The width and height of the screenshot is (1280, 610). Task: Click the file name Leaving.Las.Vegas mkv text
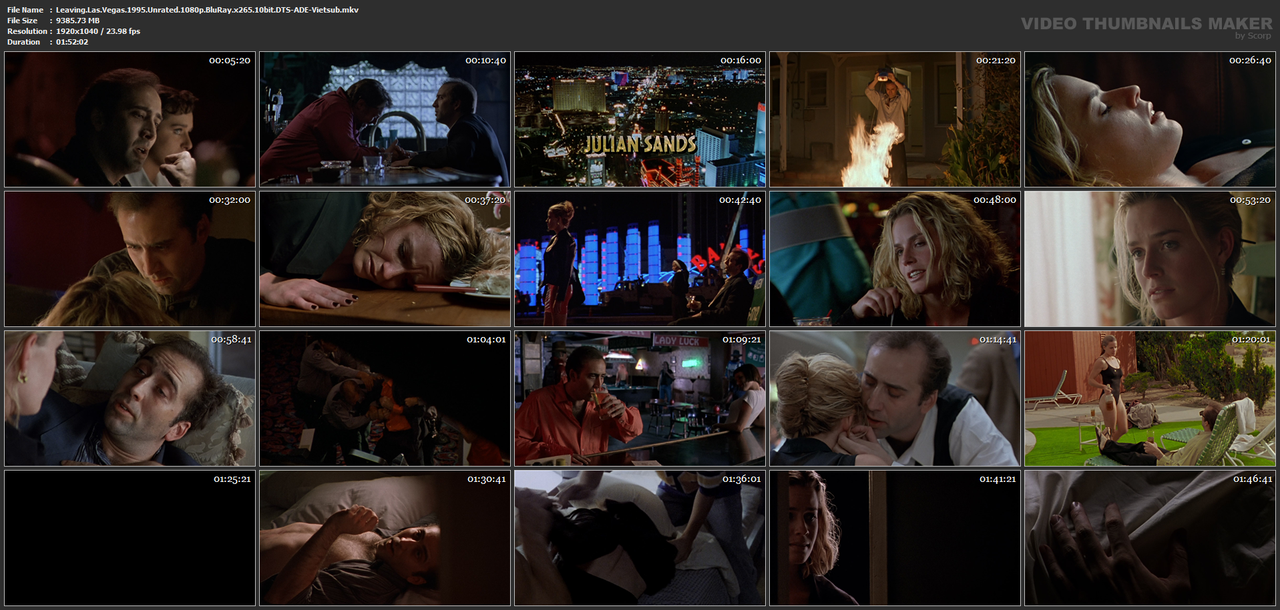click(207, 9)
